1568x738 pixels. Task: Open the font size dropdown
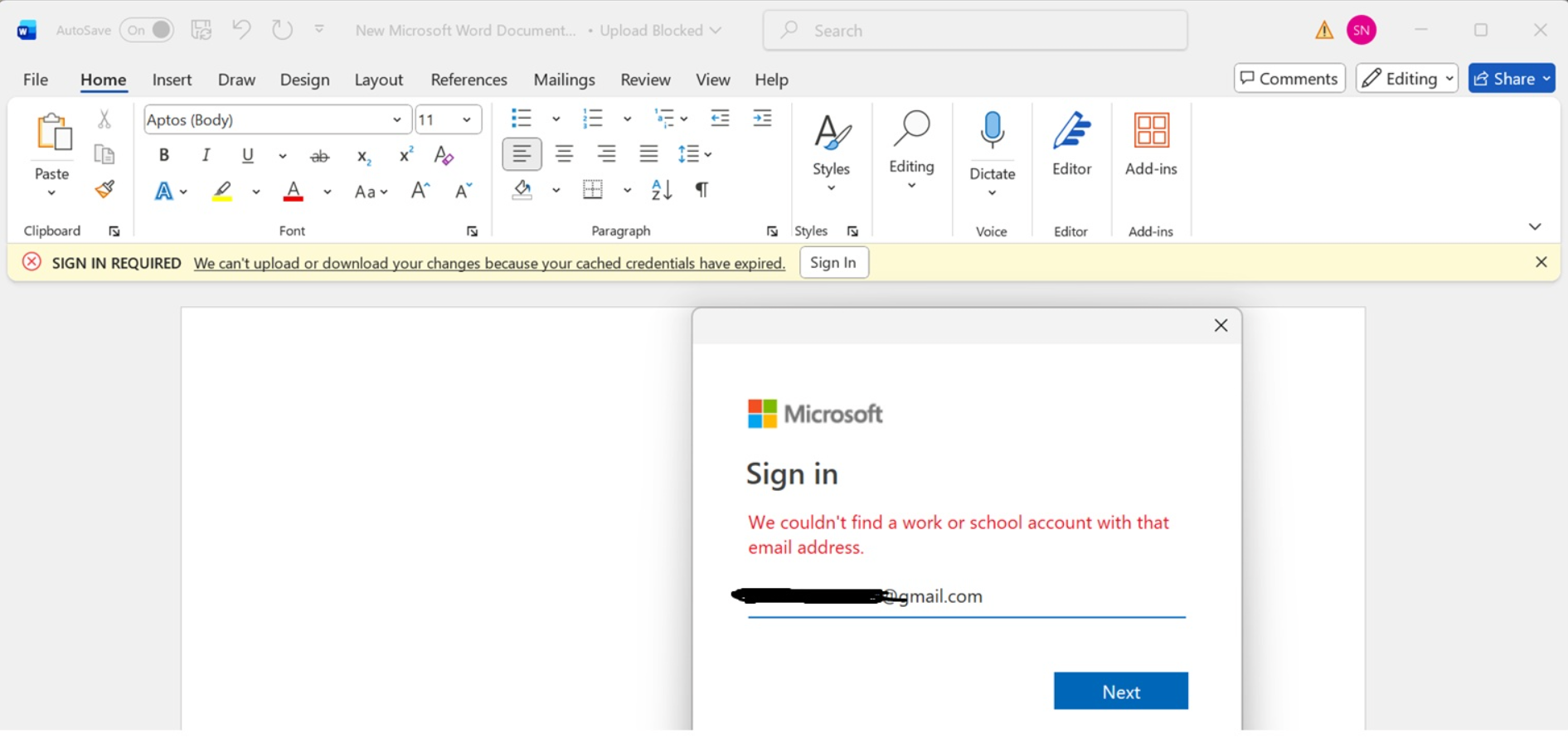pos(467,120)
